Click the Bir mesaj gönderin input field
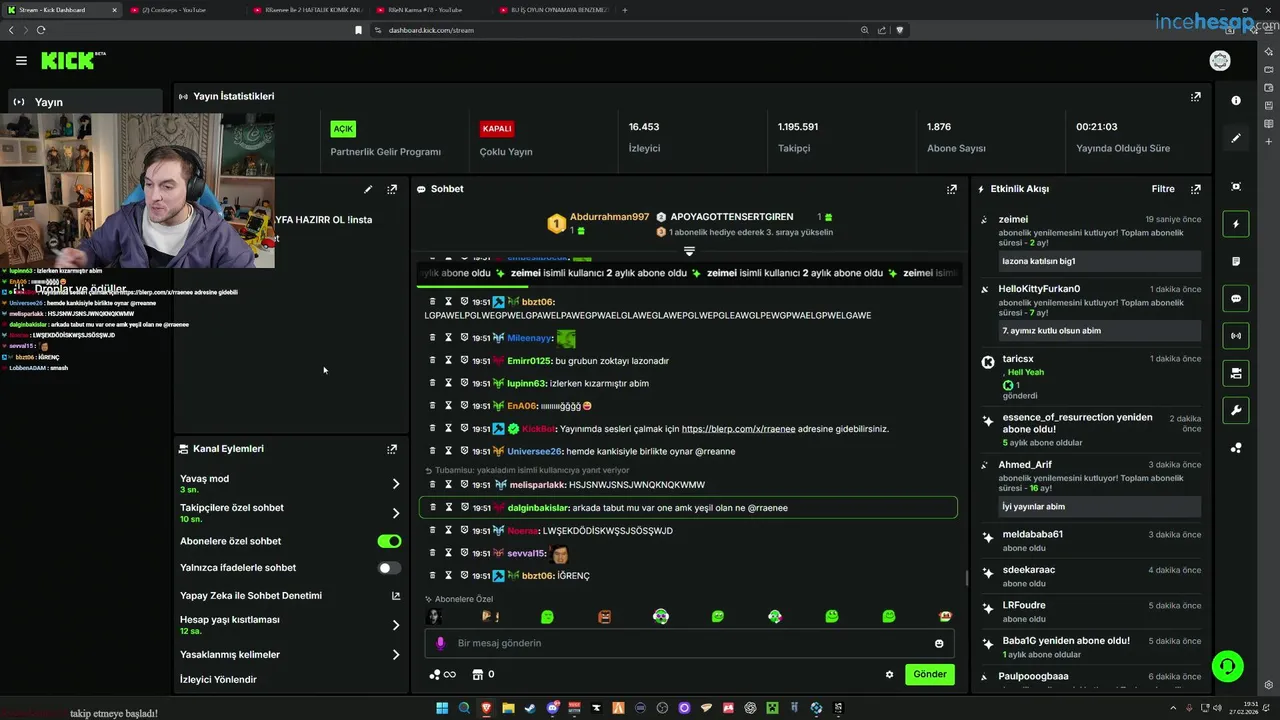1280x720 pixels. pyautogui.click(x=689, y=643)
